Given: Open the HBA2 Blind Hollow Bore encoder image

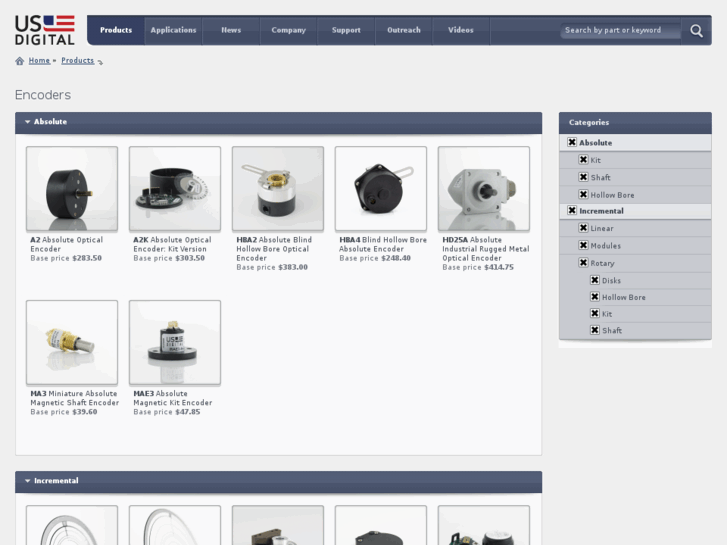Looking at the screenshot, I should tap(278, 189).
